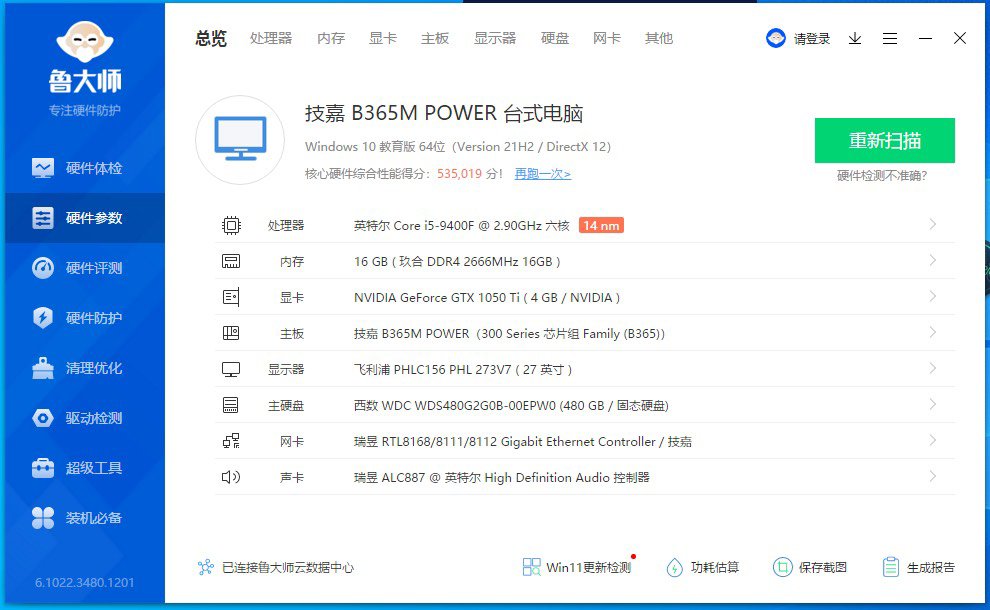Click the motherboard icon

point(231,333)
